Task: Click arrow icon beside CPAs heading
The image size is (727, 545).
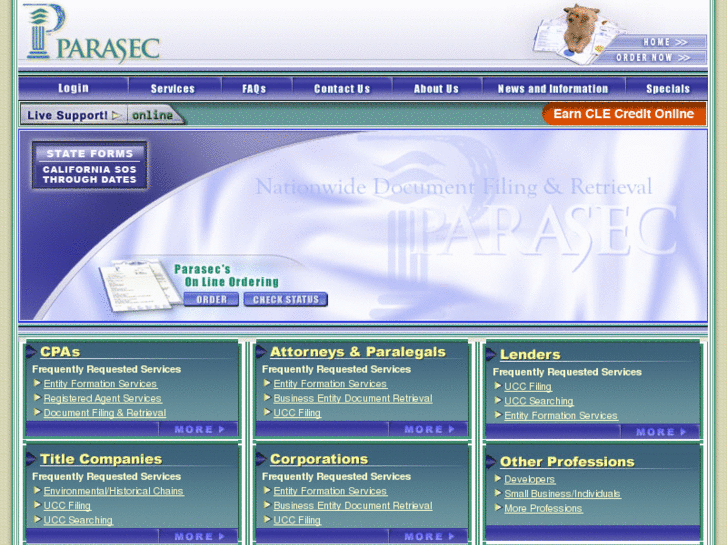Action: tap(31, 352)
